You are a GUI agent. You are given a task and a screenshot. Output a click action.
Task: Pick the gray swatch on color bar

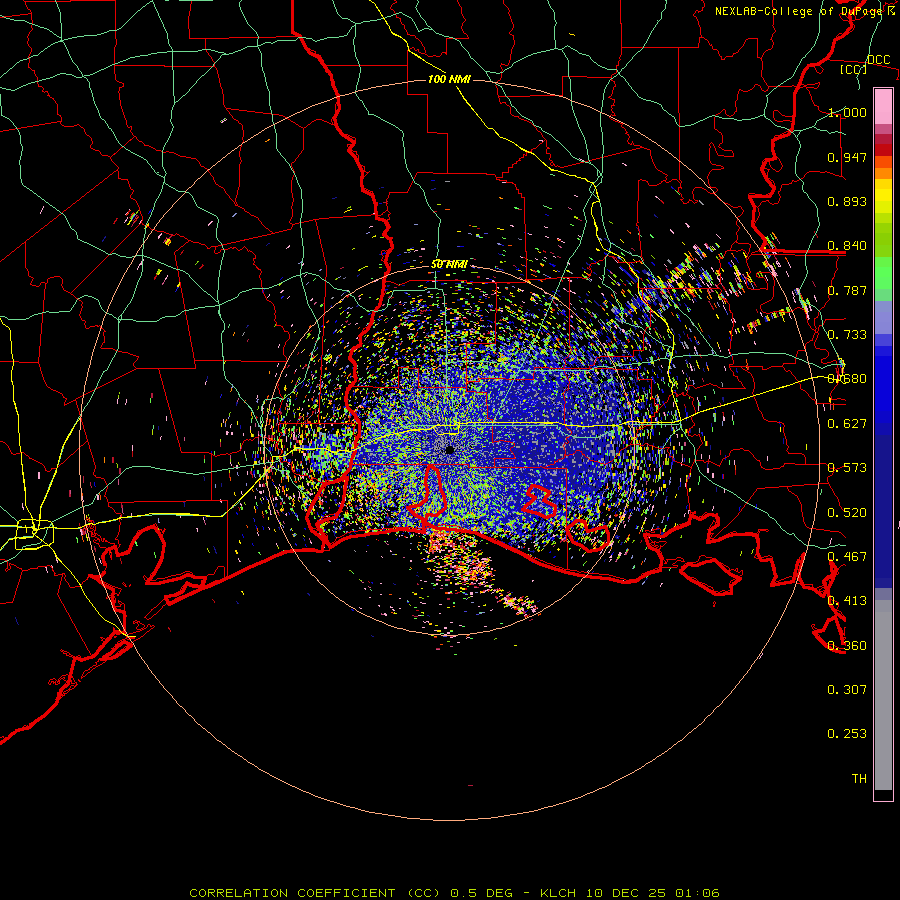(x=883, y=695)
